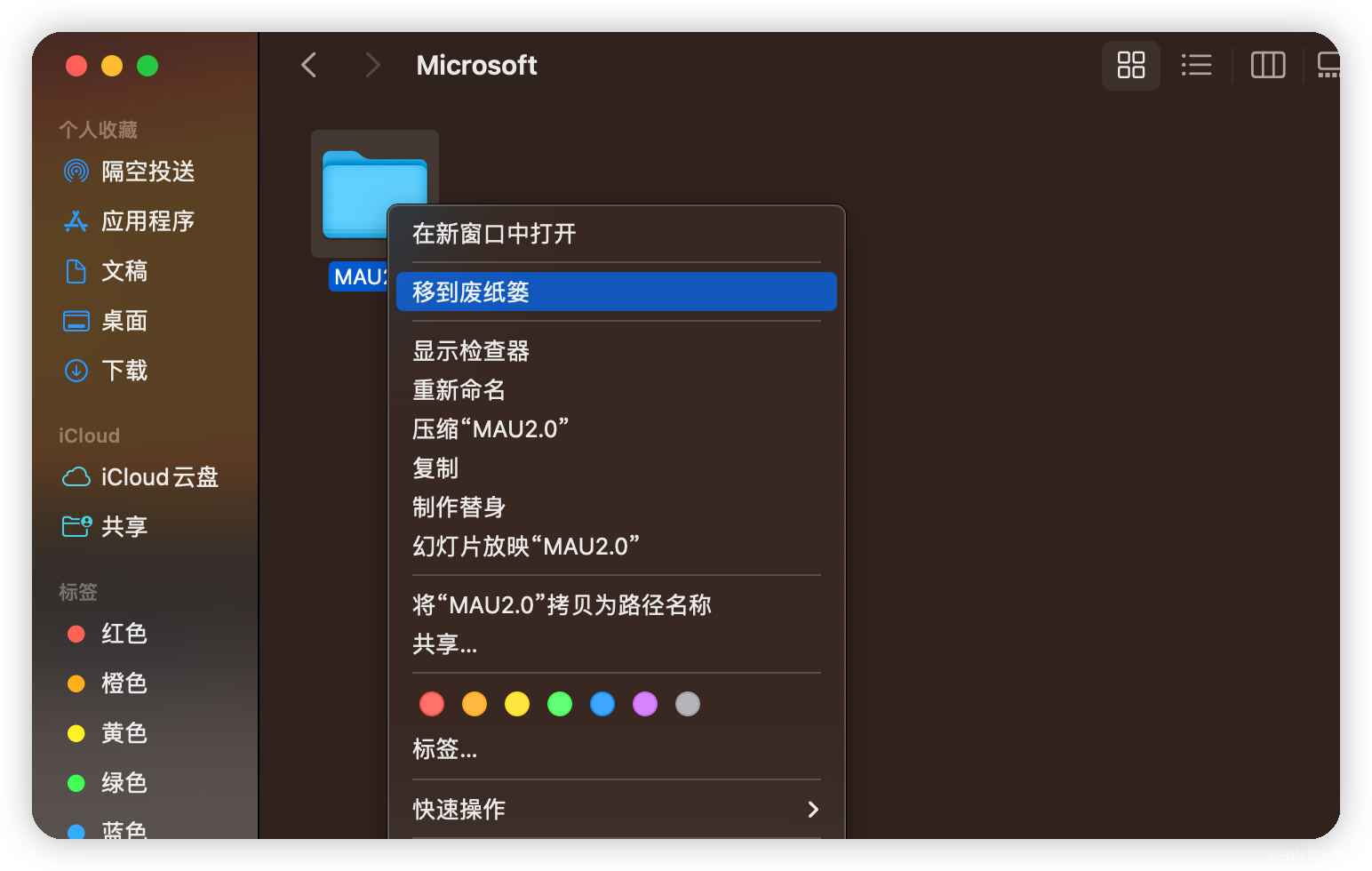Image resolution: width=1372 pixels, height=871 pixels.
Task: Select the yellow (黄色) tag in sidebar
Action: pyautogui.click(x=107, y=732)
